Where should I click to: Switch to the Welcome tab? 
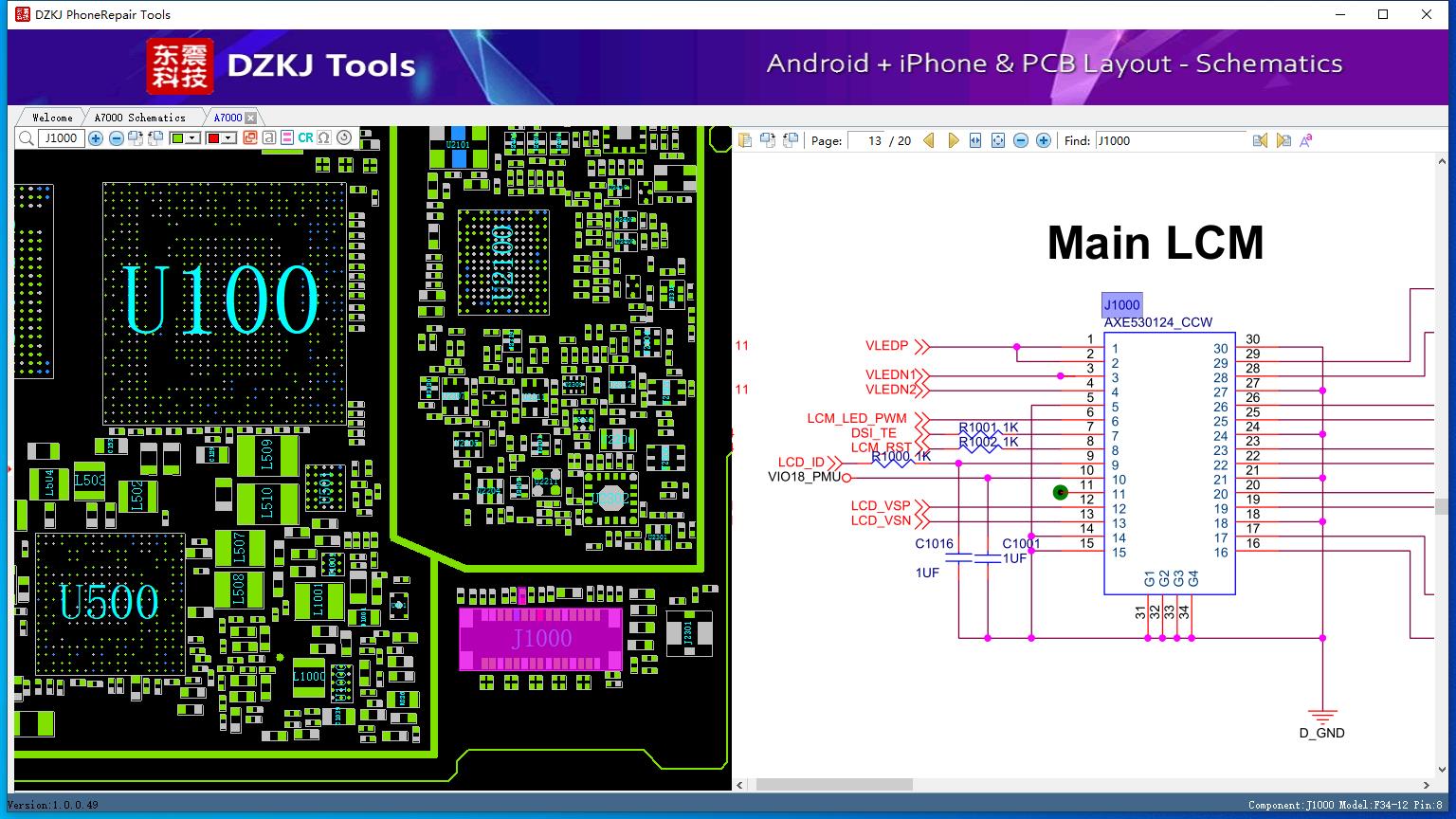click(x=52, y=118)
